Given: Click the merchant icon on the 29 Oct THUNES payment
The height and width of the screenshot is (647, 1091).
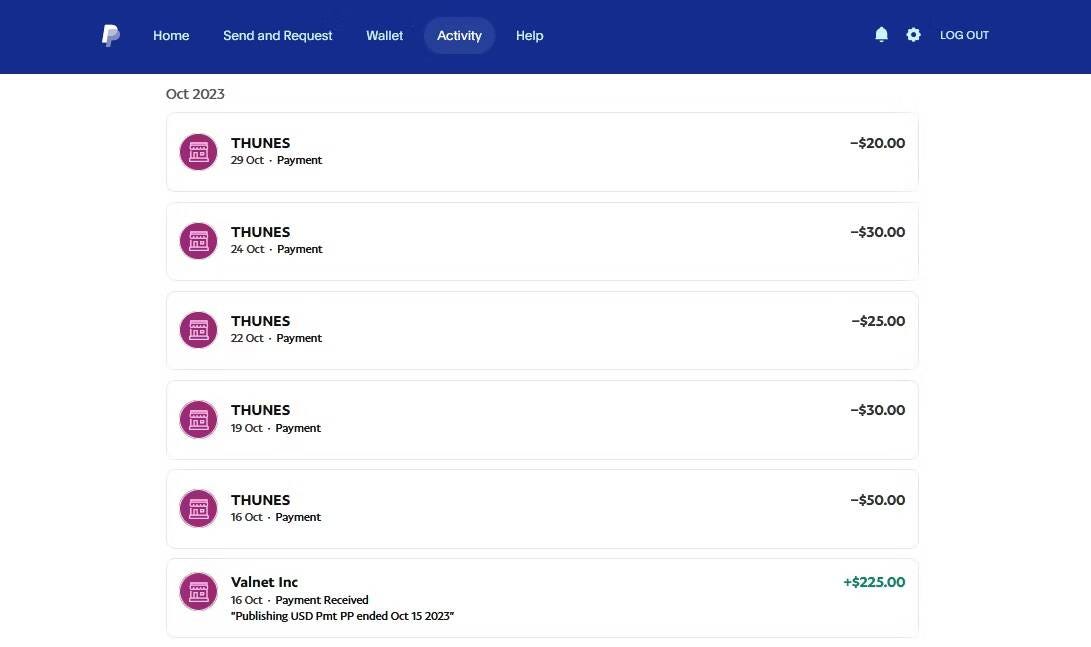Looking at the screenshot, I should tap(198, 151).
